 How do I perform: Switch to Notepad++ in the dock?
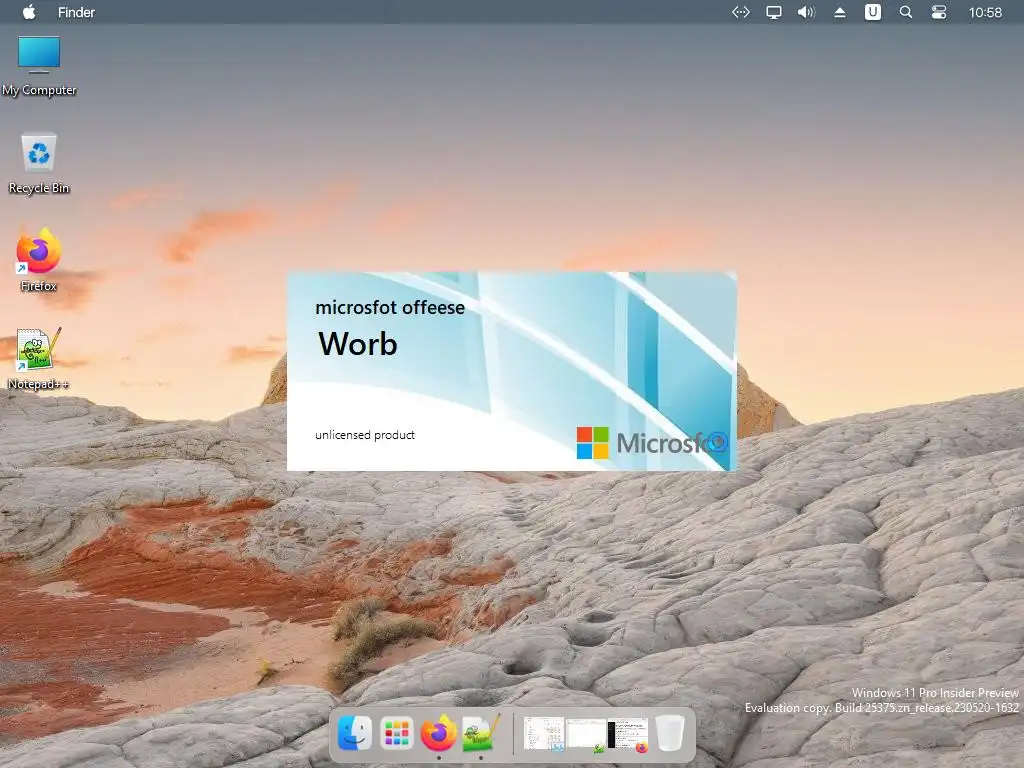(481, 733)
